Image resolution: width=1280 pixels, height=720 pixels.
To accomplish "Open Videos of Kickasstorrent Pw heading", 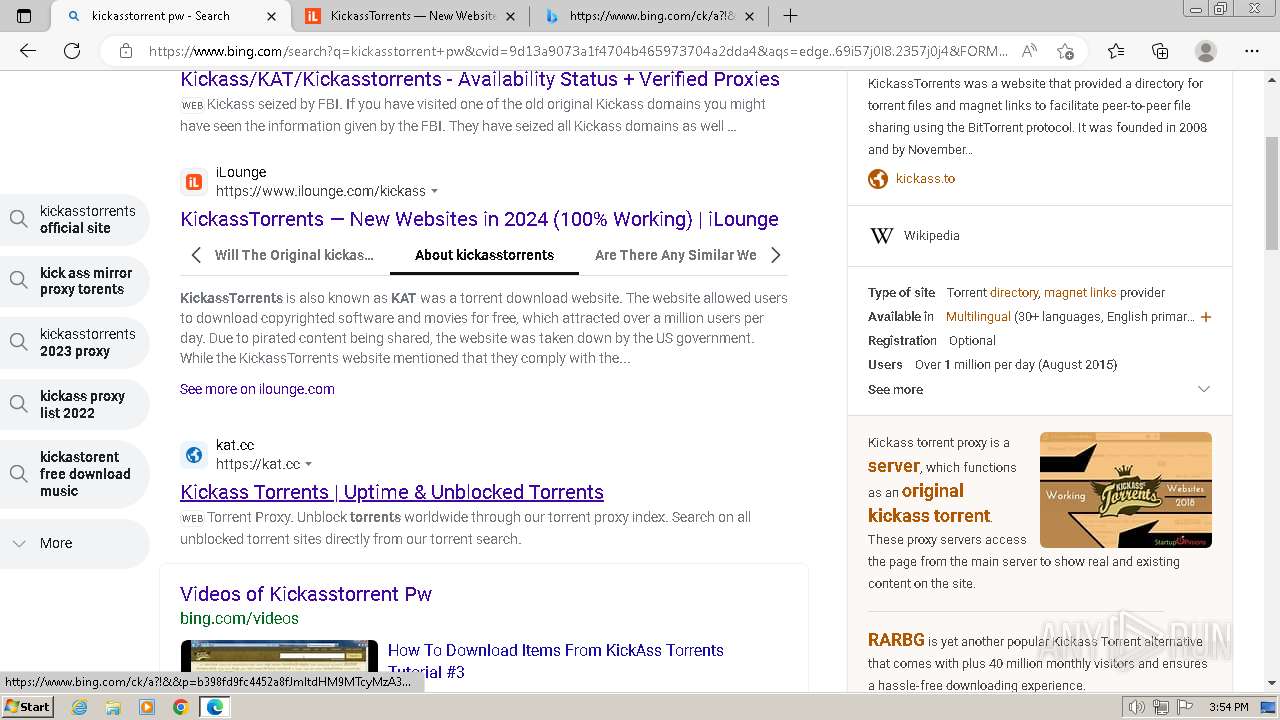I will point(306,594).
